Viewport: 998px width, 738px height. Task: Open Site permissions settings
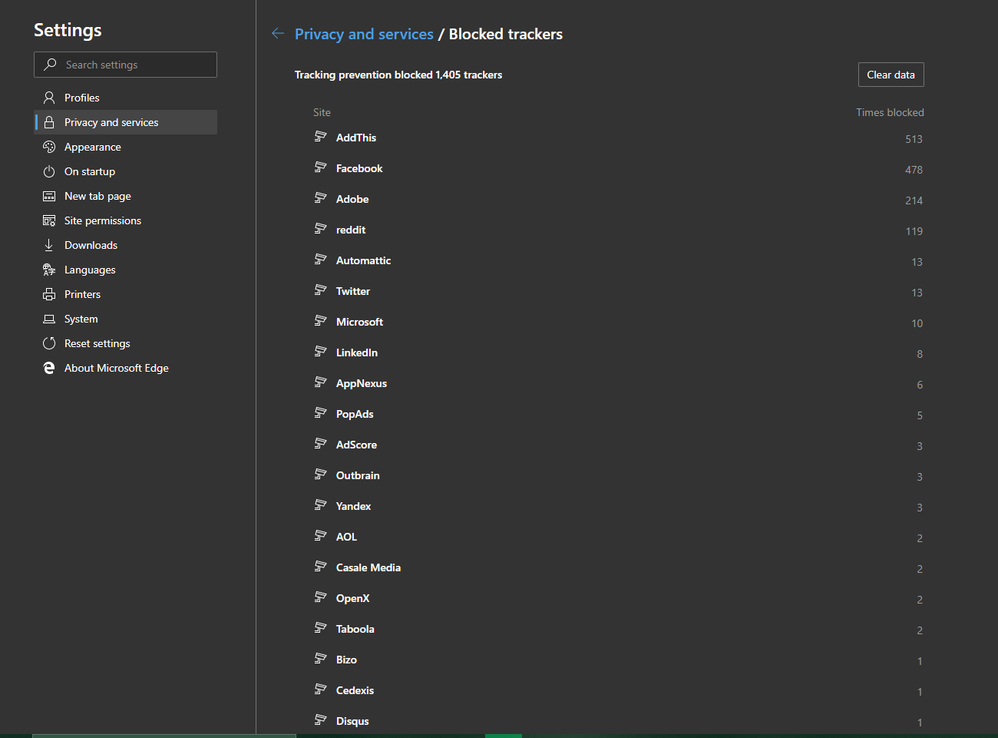point(125,221)
